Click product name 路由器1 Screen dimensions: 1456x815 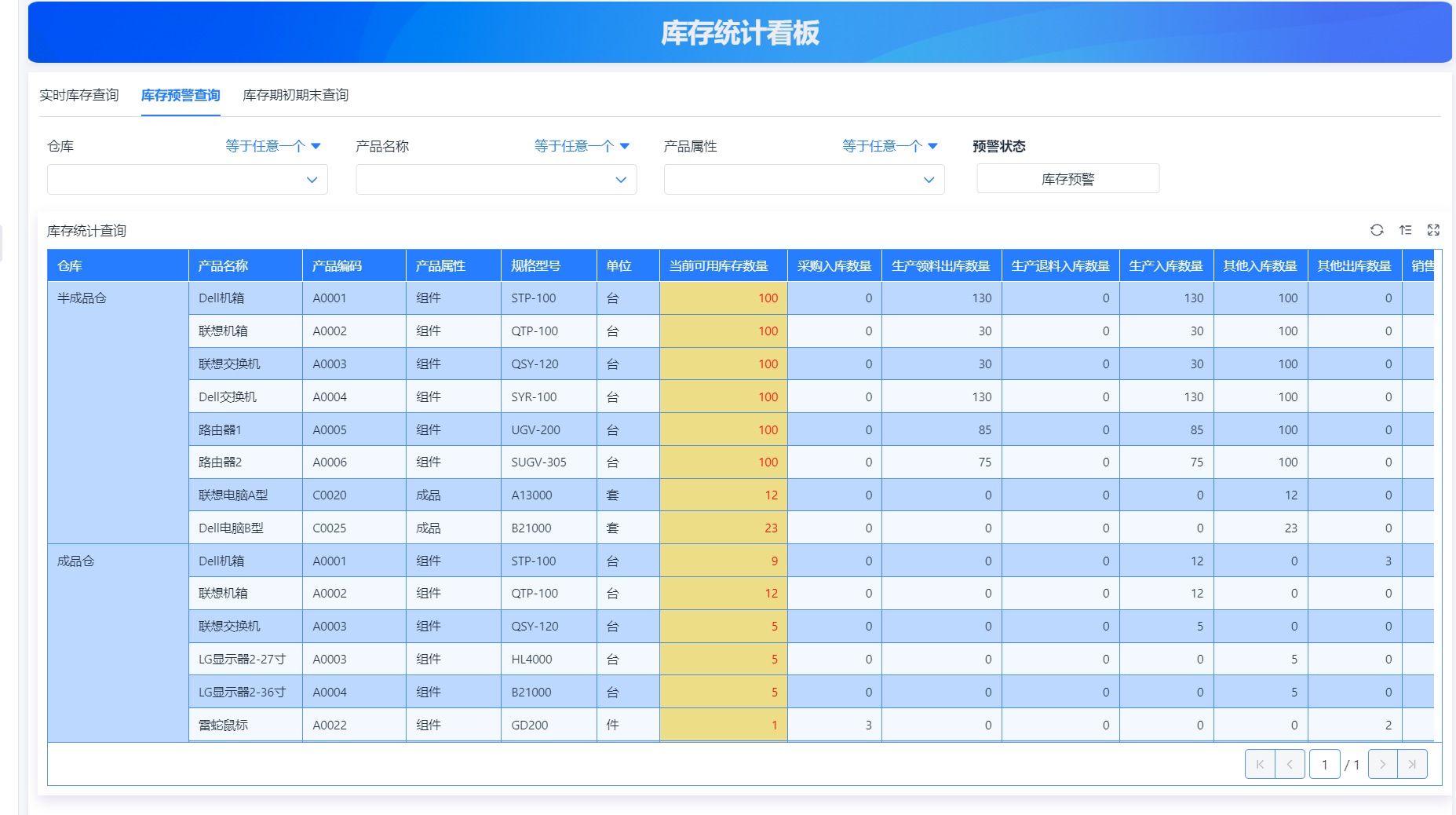221,429
